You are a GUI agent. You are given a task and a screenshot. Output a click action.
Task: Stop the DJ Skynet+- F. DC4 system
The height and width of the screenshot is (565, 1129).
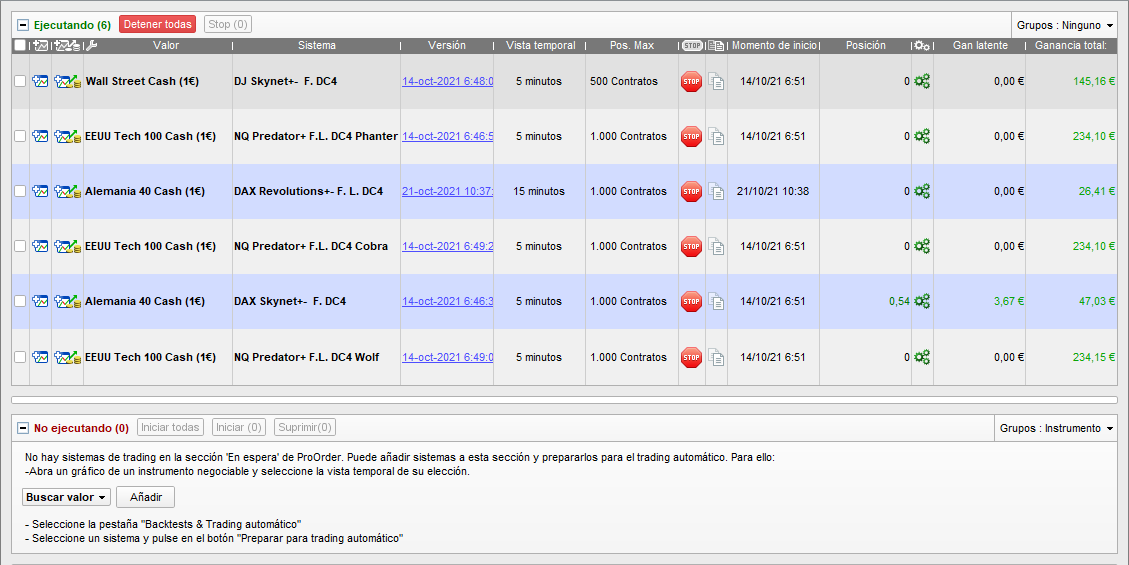coord(691,81)
